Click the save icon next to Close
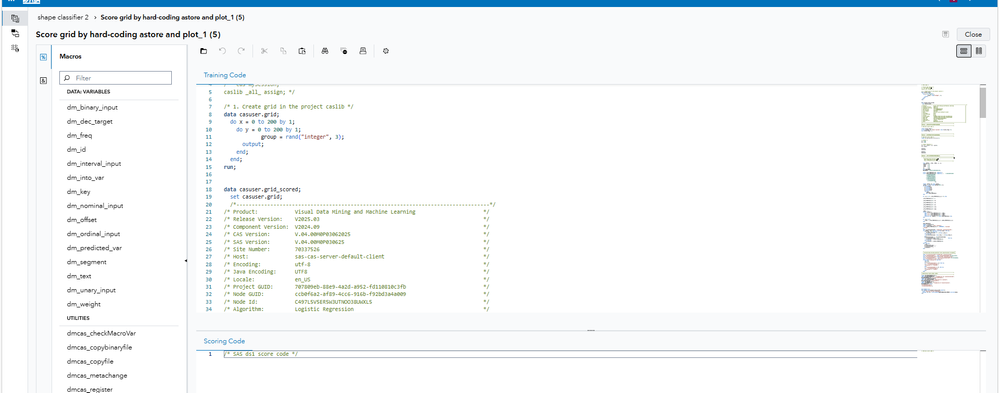Viewport: 999px width, 393px height. [946, 34]
